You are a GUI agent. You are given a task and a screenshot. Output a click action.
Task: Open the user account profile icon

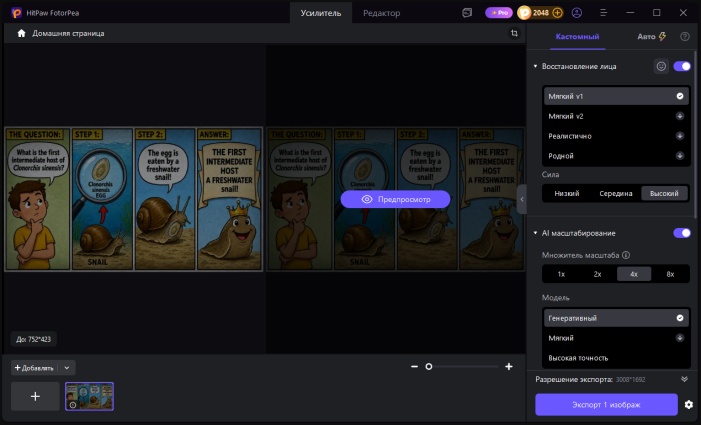point(577,13)
